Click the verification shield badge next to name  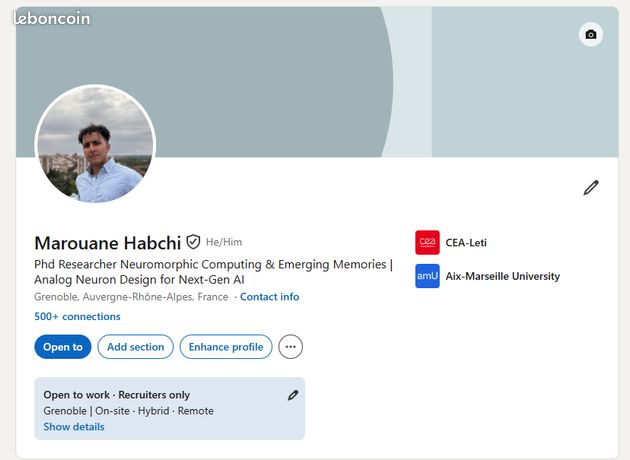pyautogui.click(x=193, y=242)
